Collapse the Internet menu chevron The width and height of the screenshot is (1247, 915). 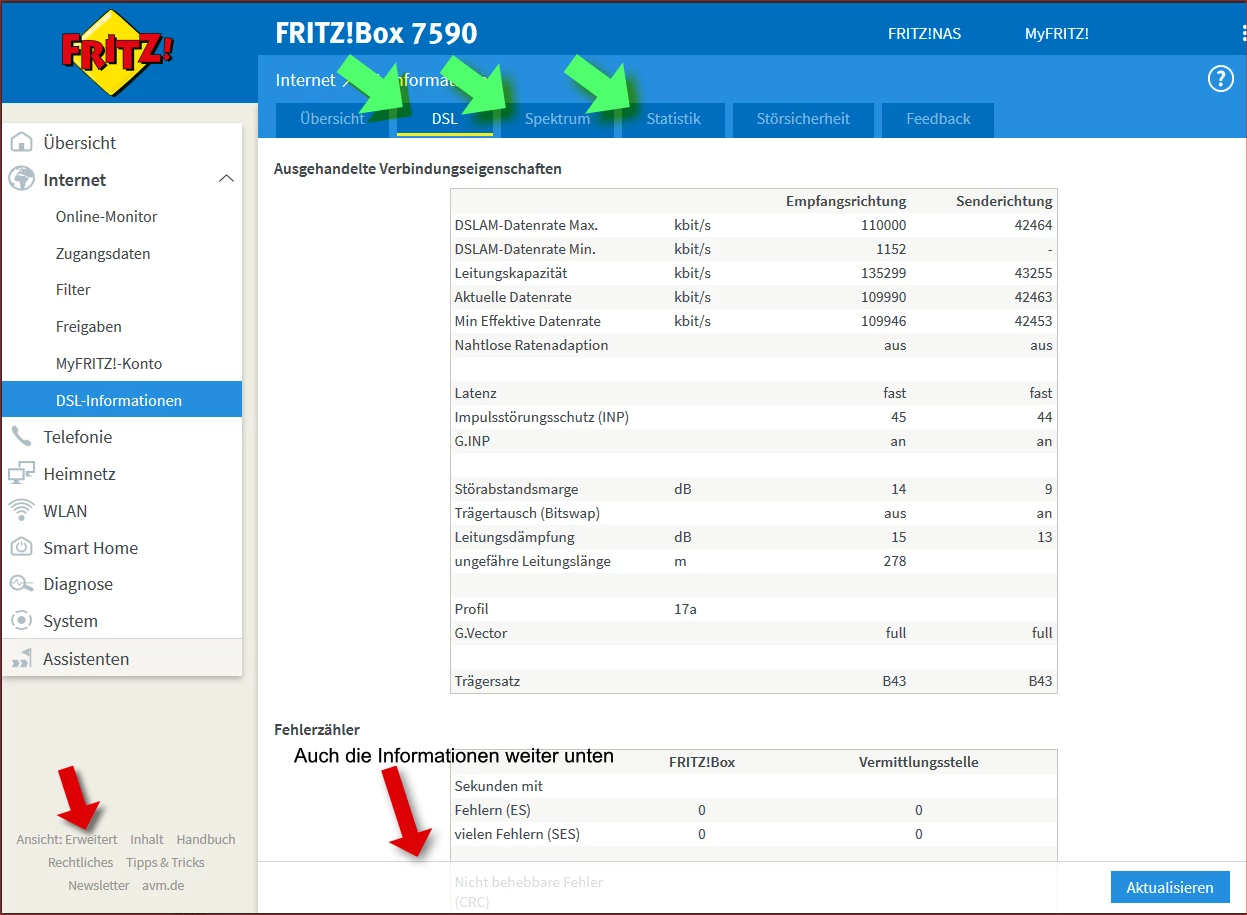point(227,179)
